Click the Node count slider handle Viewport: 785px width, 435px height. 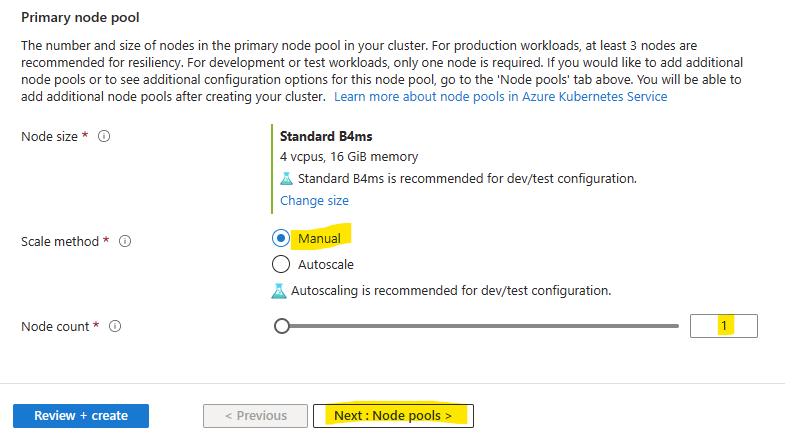(282, 326)
